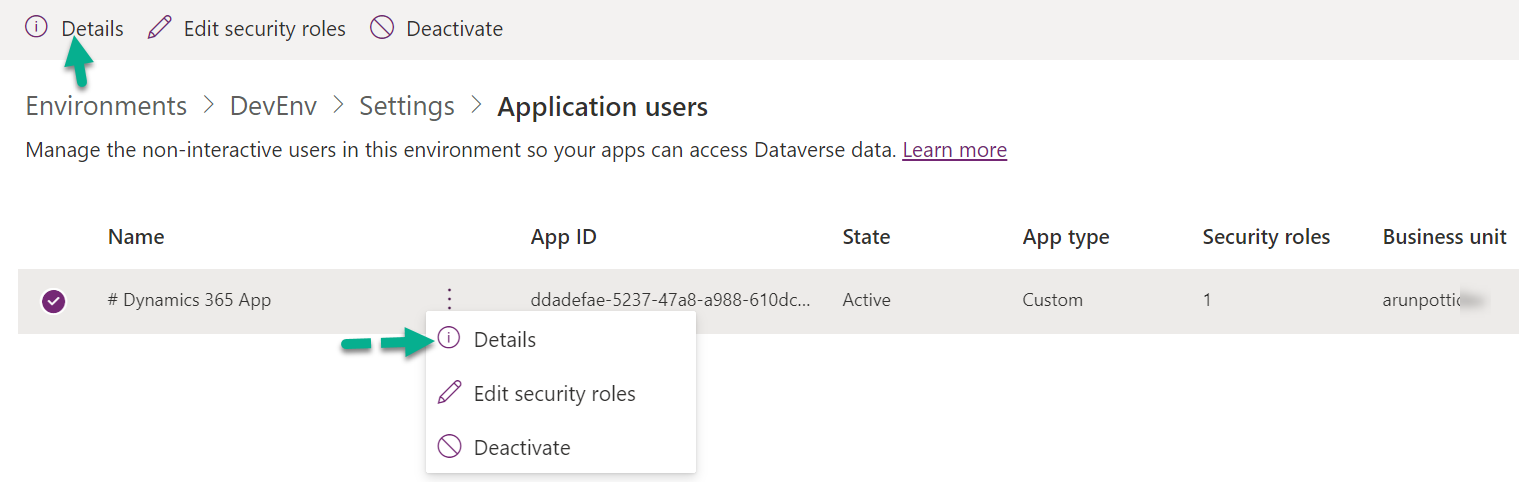This screenshot has height=482, width=1519.
Task: Click the Deactivate circle icon in context menu
Action: click(x=450, y=447)
